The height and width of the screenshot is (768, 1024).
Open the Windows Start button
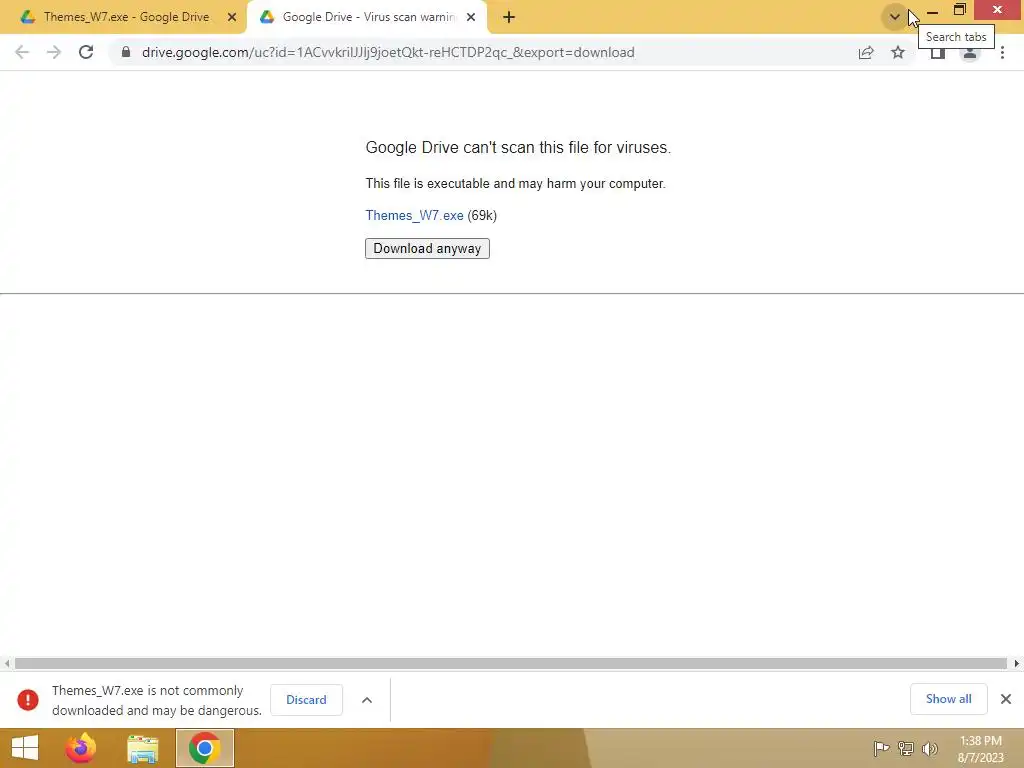click(x=25, y=748)
